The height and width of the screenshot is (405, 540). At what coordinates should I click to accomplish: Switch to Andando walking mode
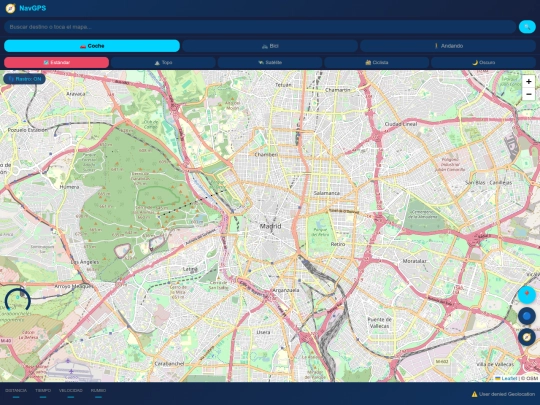(x=448, y=46)
